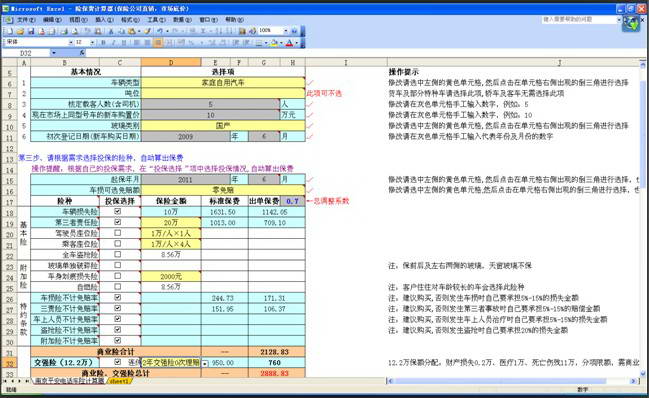Toggle the 车辆损失险 checkbox

coord(118,211)
